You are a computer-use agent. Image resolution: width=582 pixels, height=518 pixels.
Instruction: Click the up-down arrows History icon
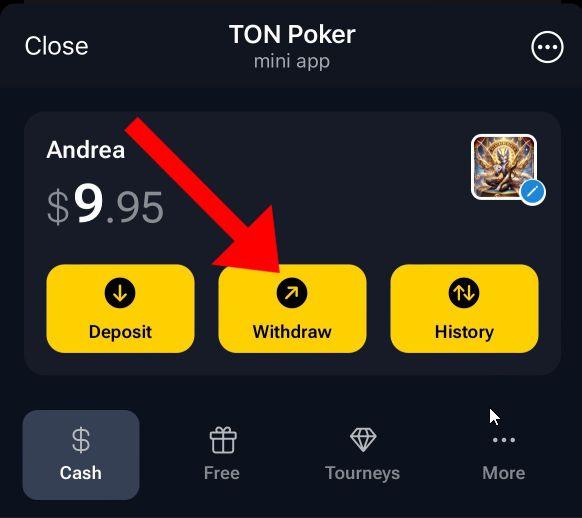tap(464, 293)
